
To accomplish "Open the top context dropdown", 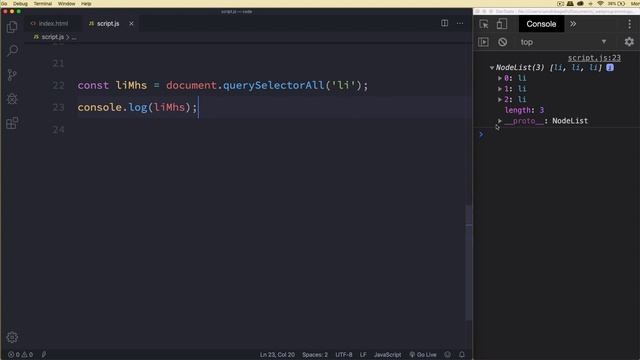I will click(563, 42).
